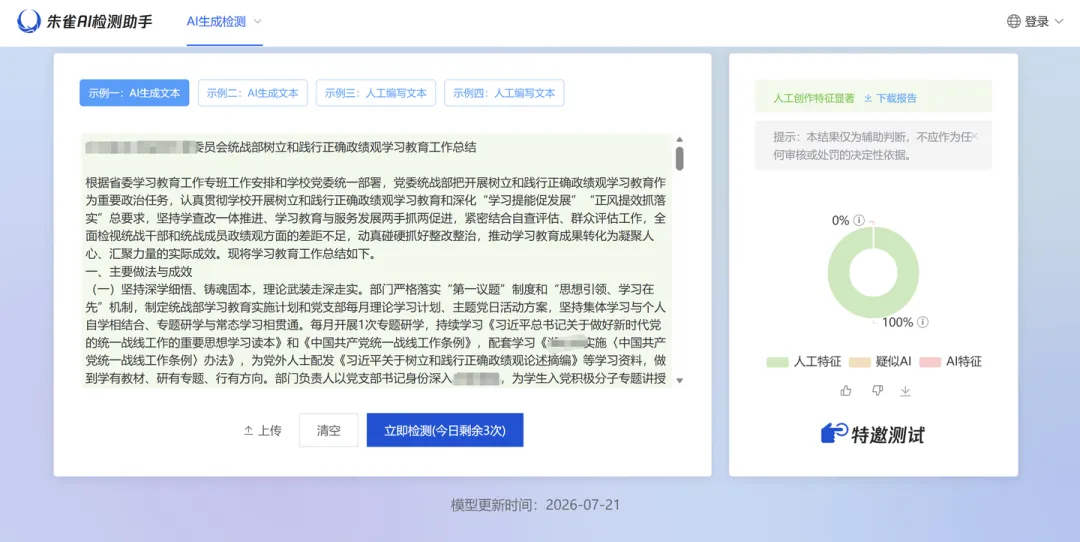1080x542 pixels.
Task: Click the 模型更新时间:2026-07-21 text
Action: (535, 505)
